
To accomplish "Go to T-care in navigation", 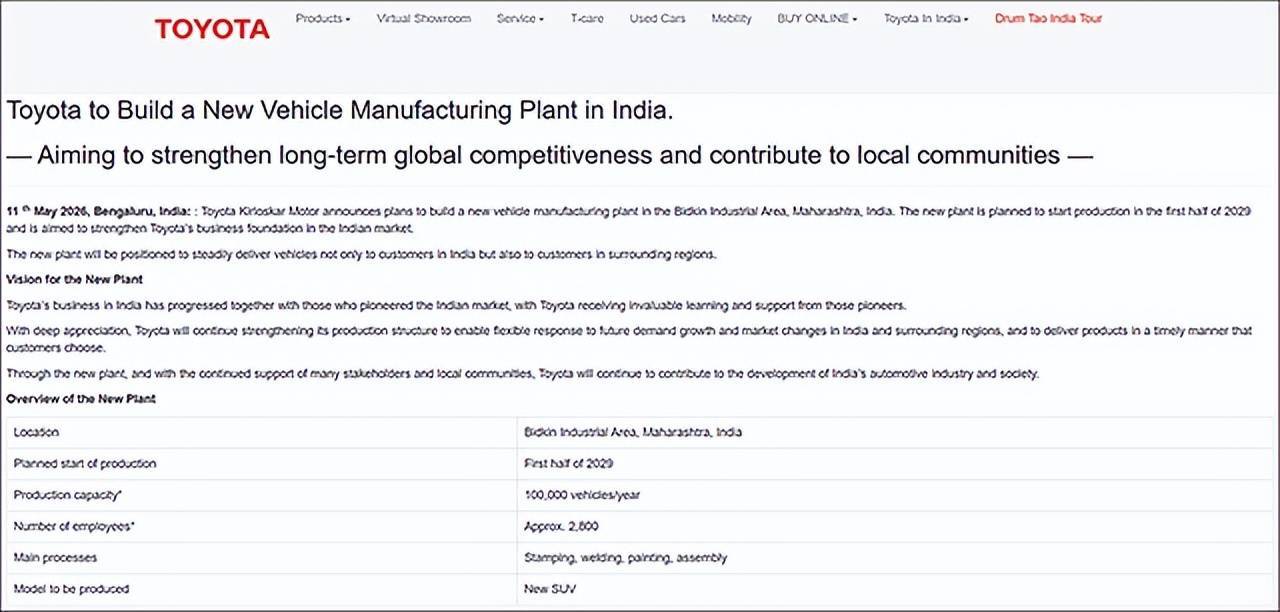I will (587, 18).
